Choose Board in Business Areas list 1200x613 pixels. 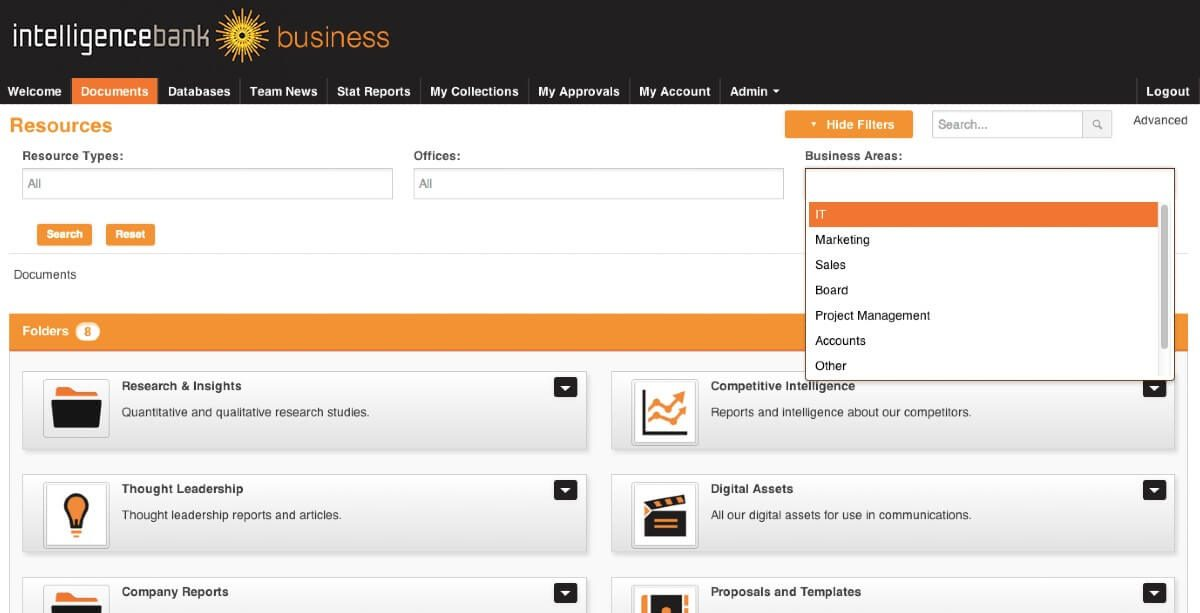983,290
